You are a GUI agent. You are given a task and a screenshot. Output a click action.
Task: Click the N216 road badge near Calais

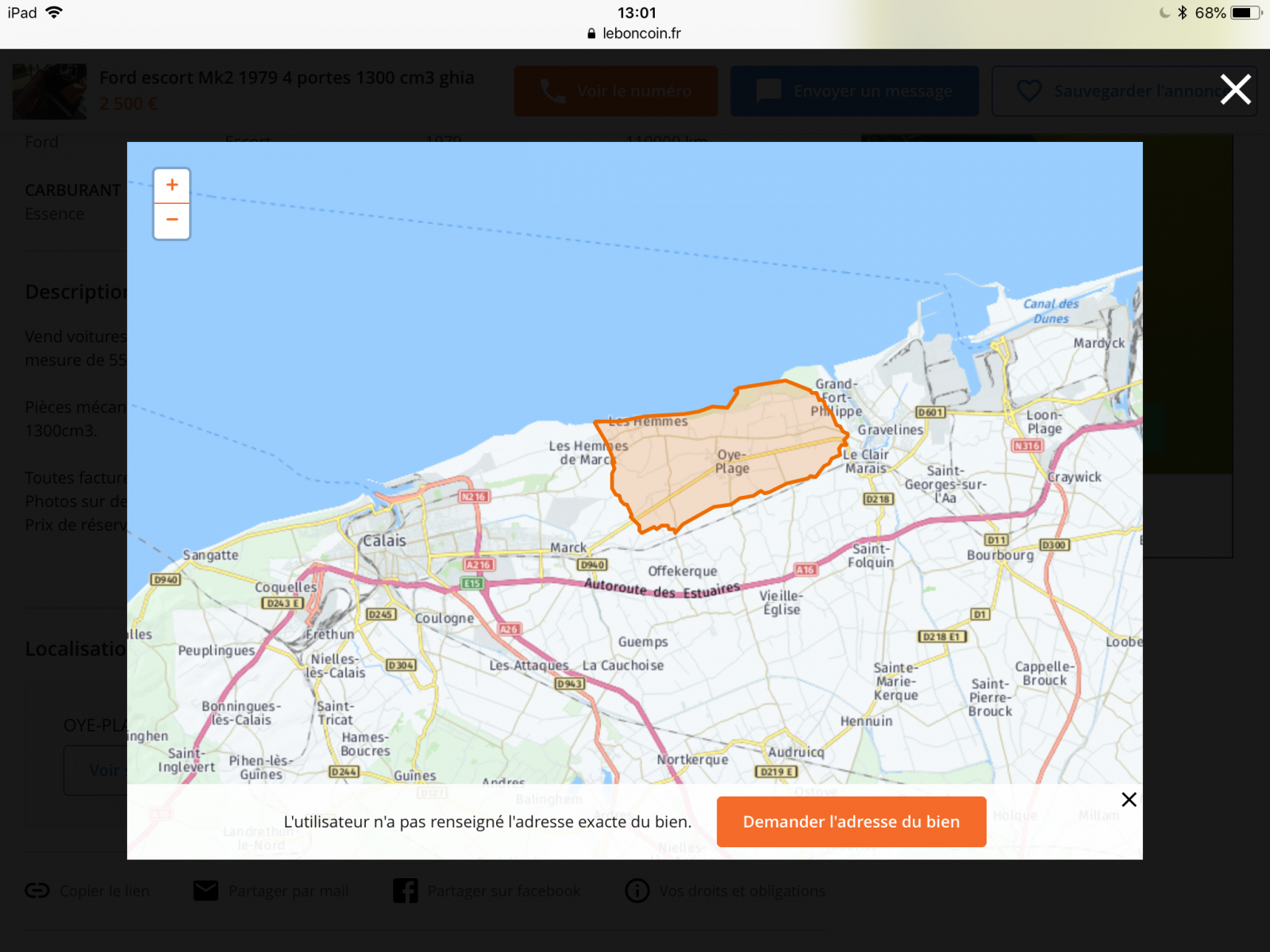point(474,497)
